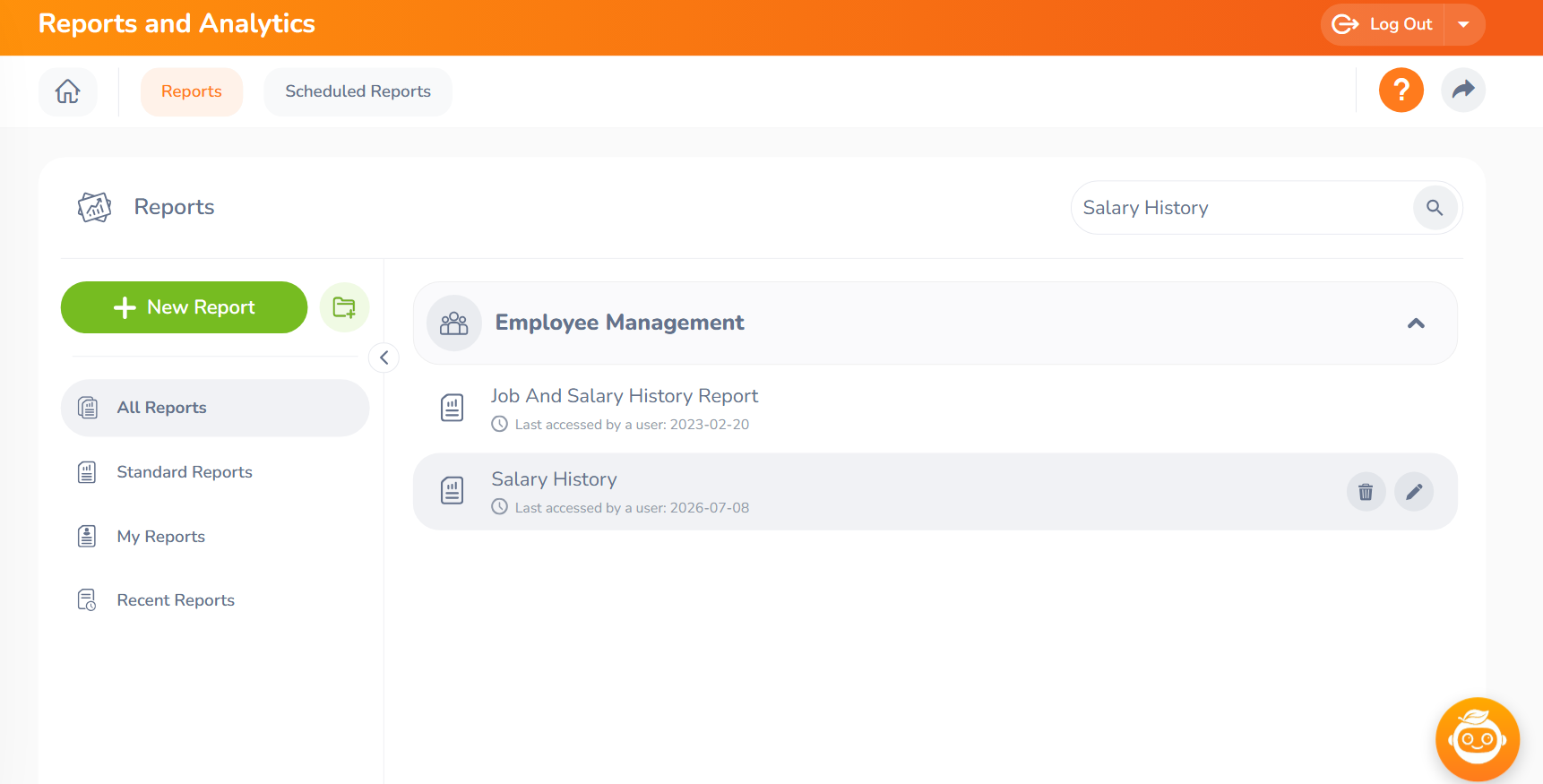Click the share arrow icon
1543x784 pixels.
[x=1462, y=90]
